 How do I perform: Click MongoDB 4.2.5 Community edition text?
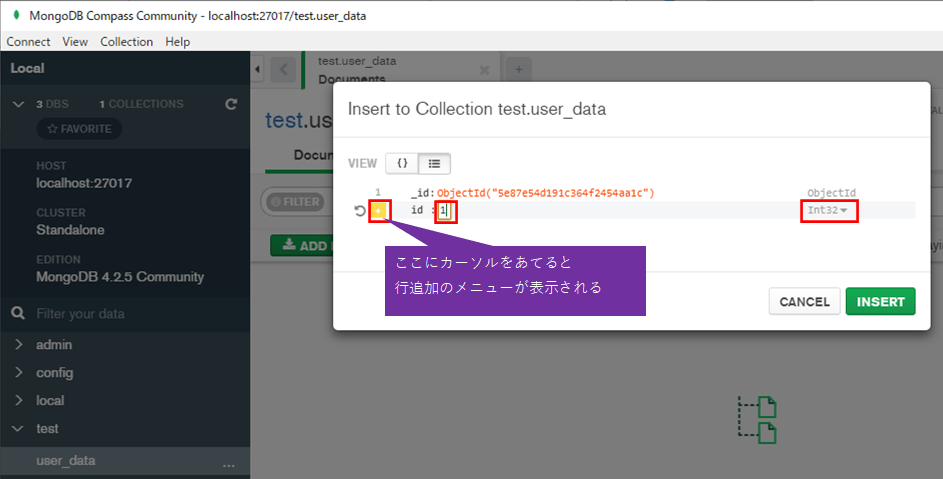point(120,277)
